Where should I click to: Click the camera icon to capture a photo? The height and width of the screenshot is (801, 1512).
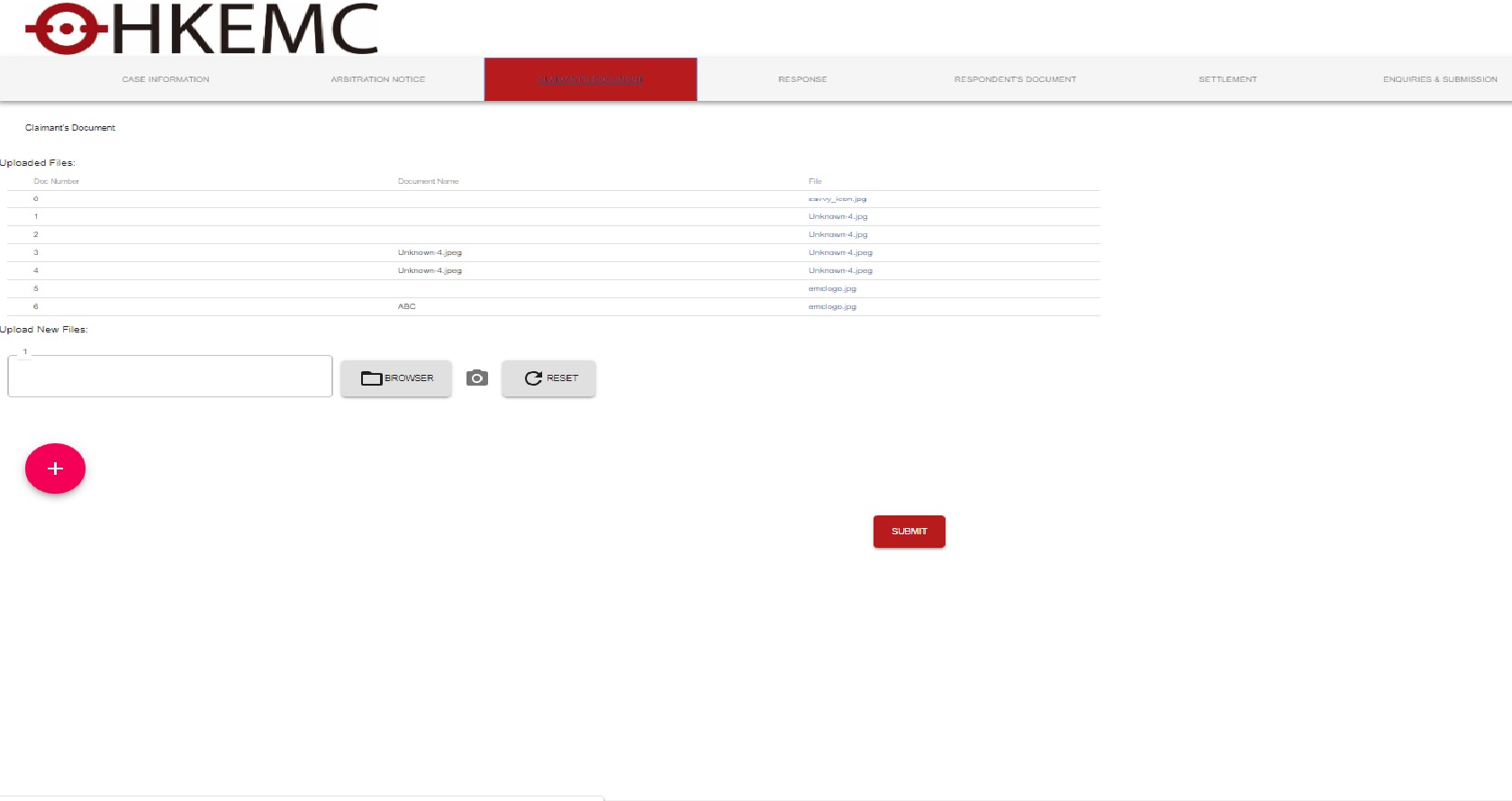pos(477,378)
